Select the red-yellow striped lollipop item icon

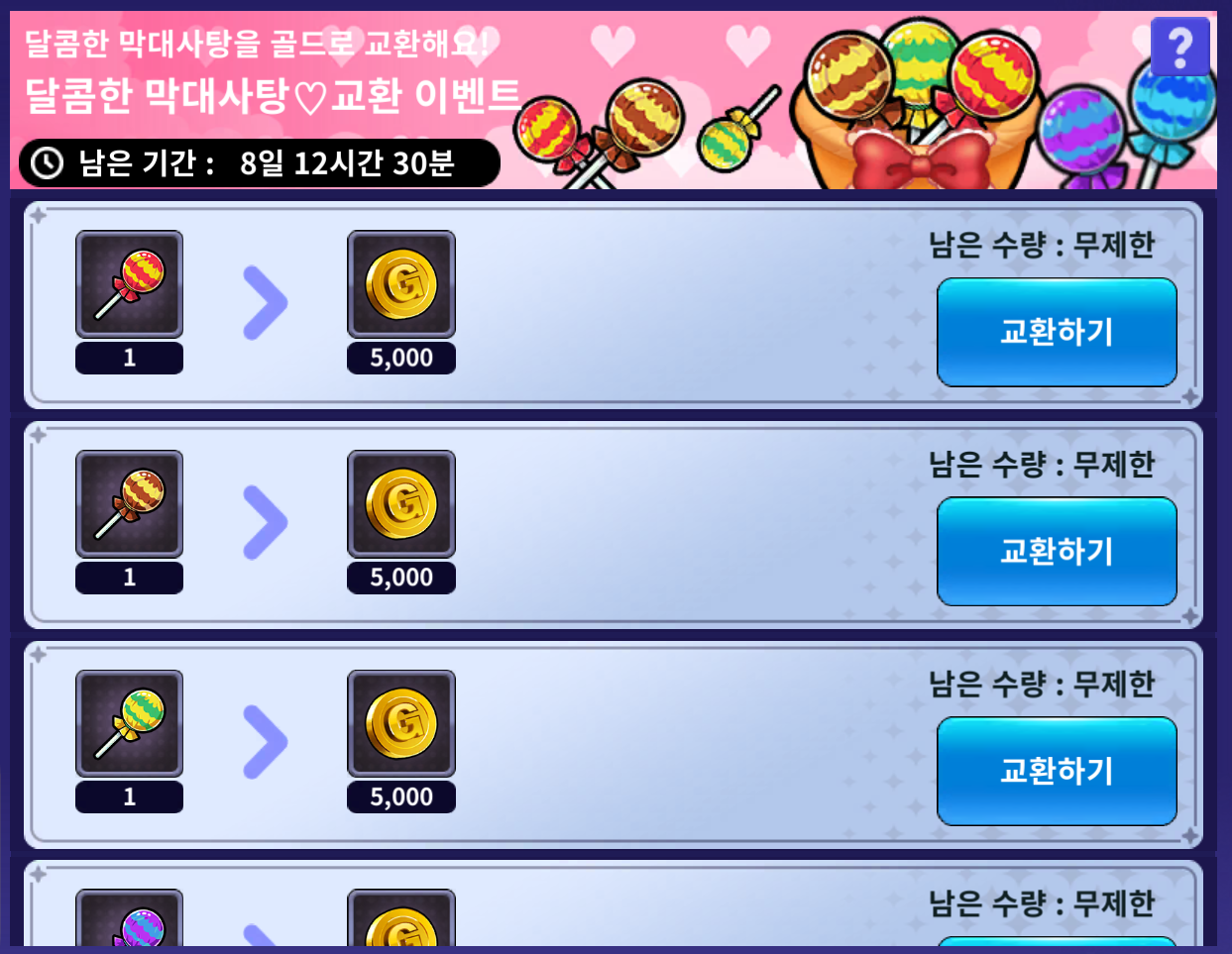(129, 284)
